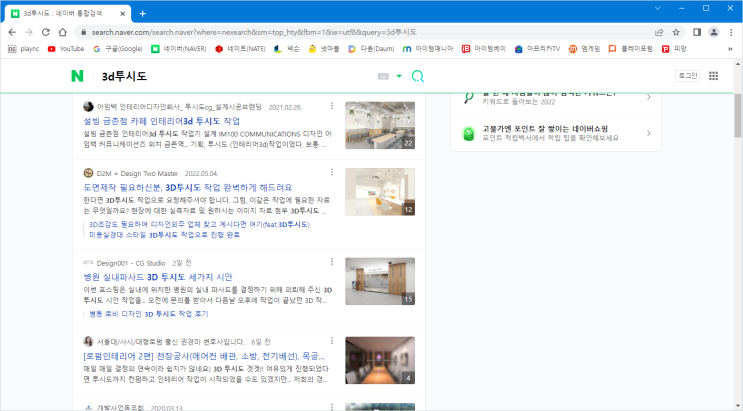Show more bookmarks overflow chevron

[730, 48]
